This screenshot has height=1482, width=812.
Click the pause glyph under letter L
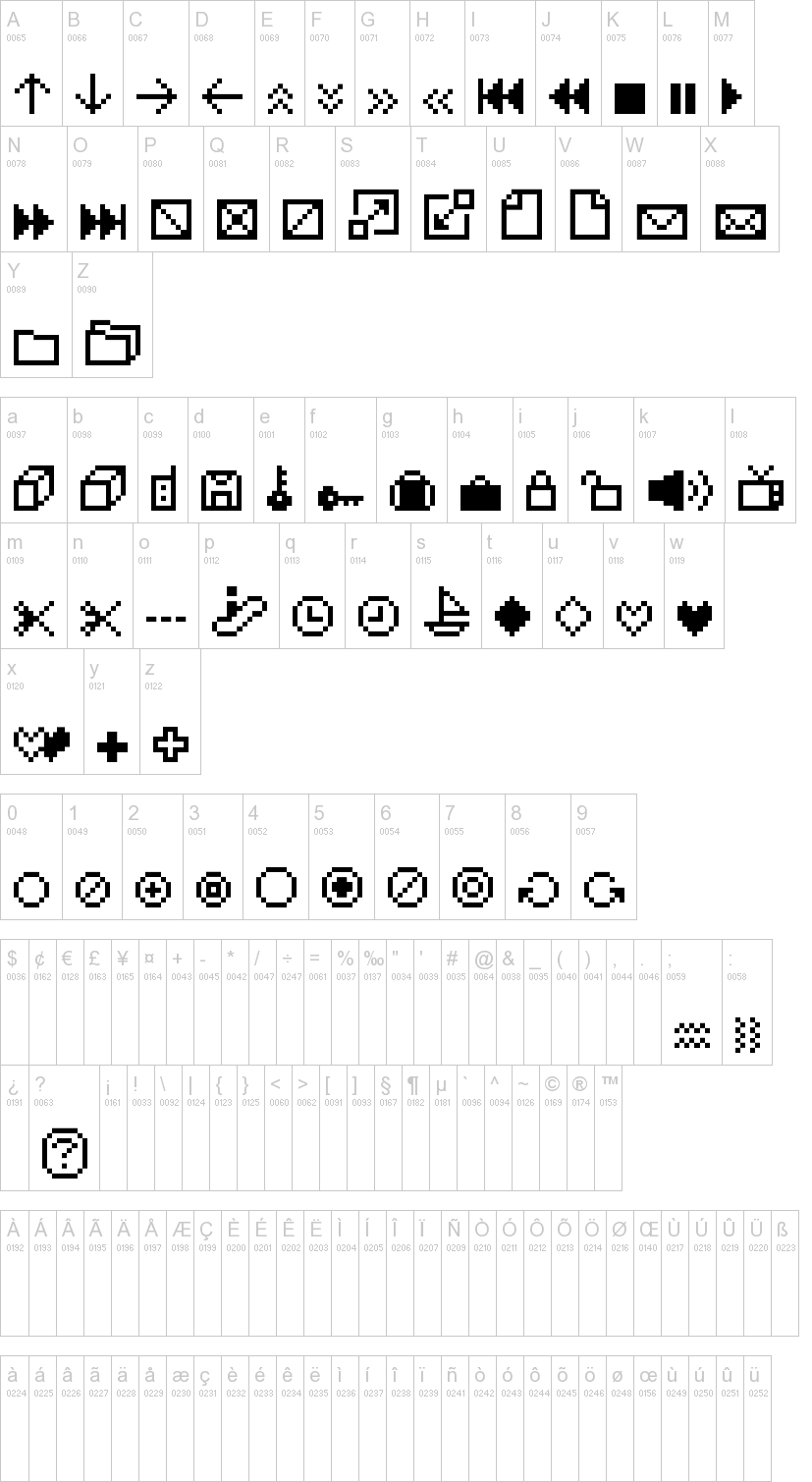click(682, 98)
